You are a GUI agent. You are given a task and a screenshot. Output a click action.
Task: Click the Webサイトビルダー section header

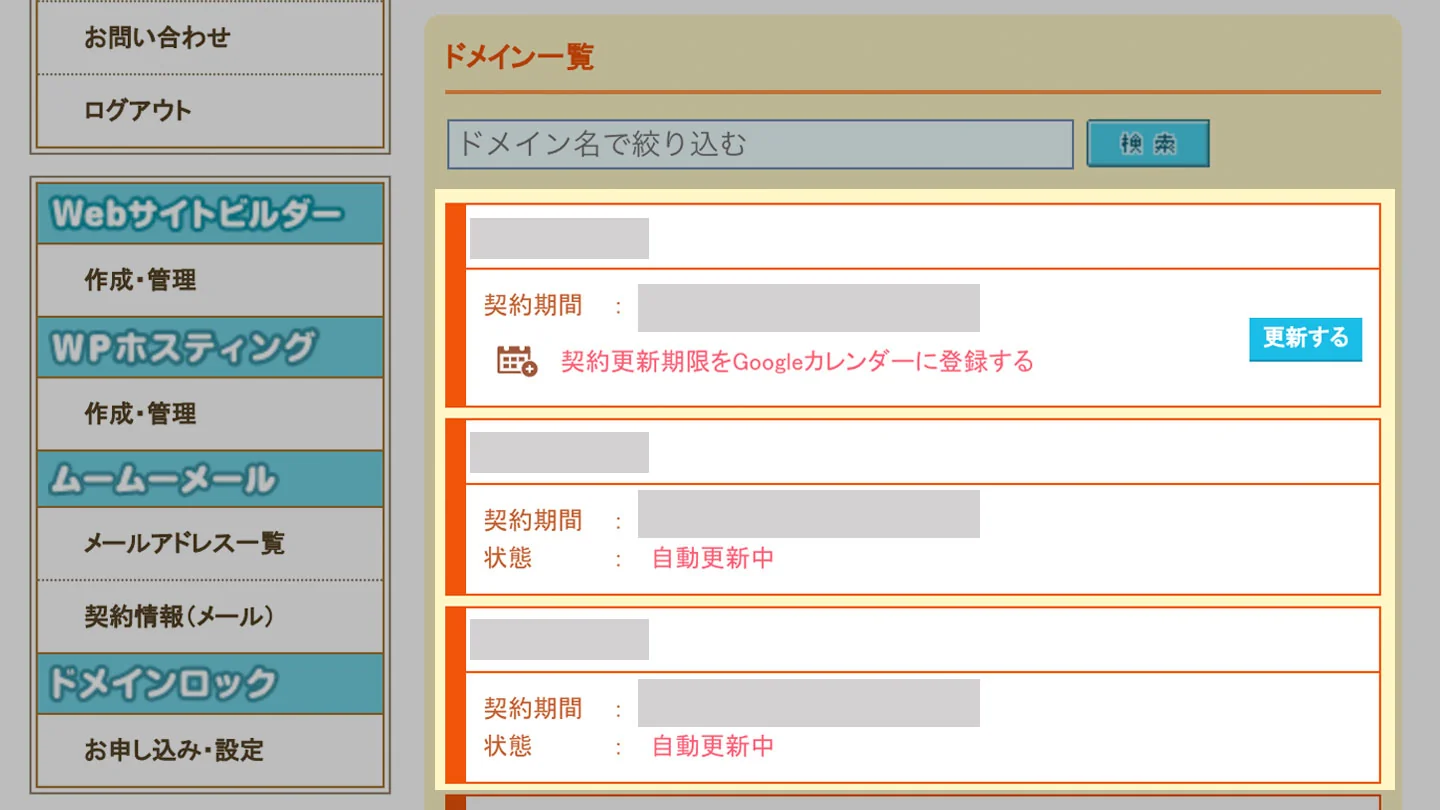tap(210, 214)
